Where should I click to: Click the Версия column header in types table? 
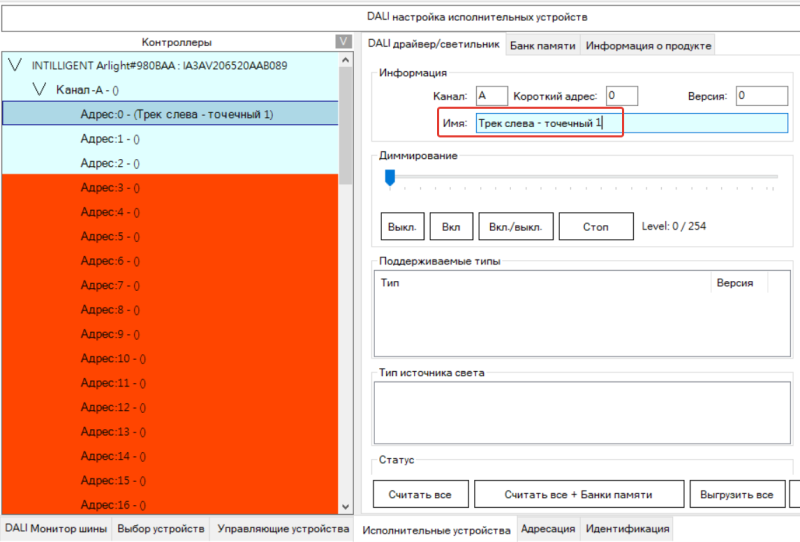739,283
